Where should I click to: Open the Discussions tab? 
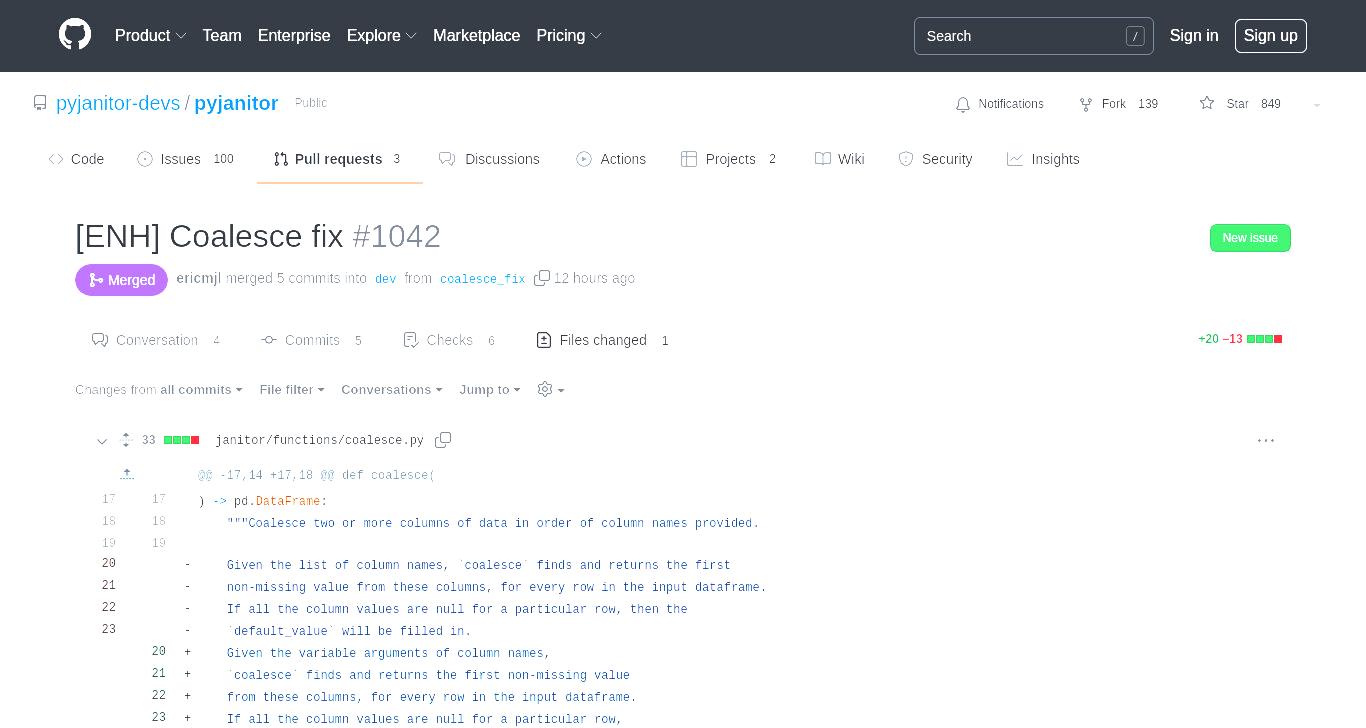click(x=489, y=159)
